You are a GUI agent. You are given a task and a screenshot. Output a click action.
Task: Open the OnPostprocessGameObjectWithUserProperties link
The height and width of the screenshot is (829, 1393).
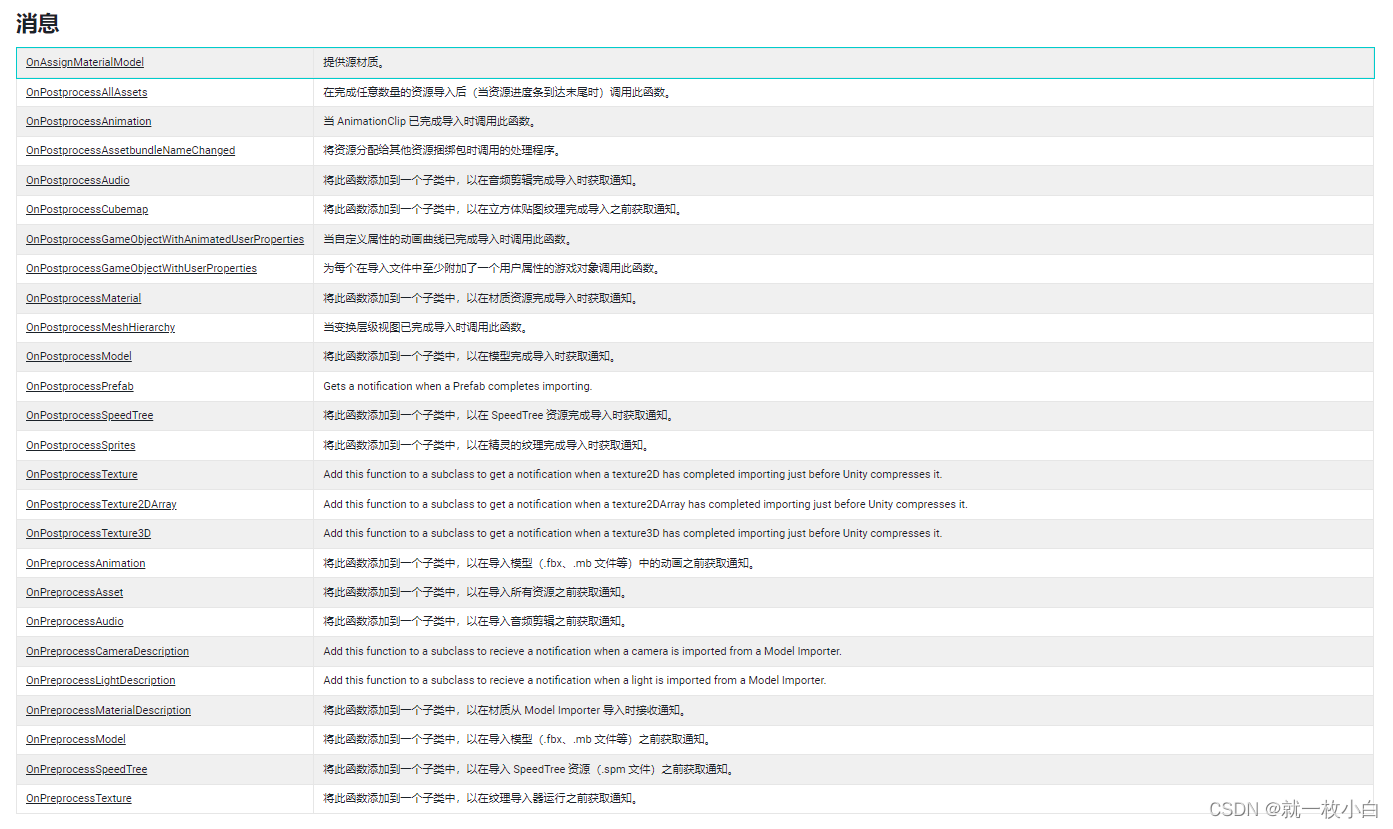[141, 268]
